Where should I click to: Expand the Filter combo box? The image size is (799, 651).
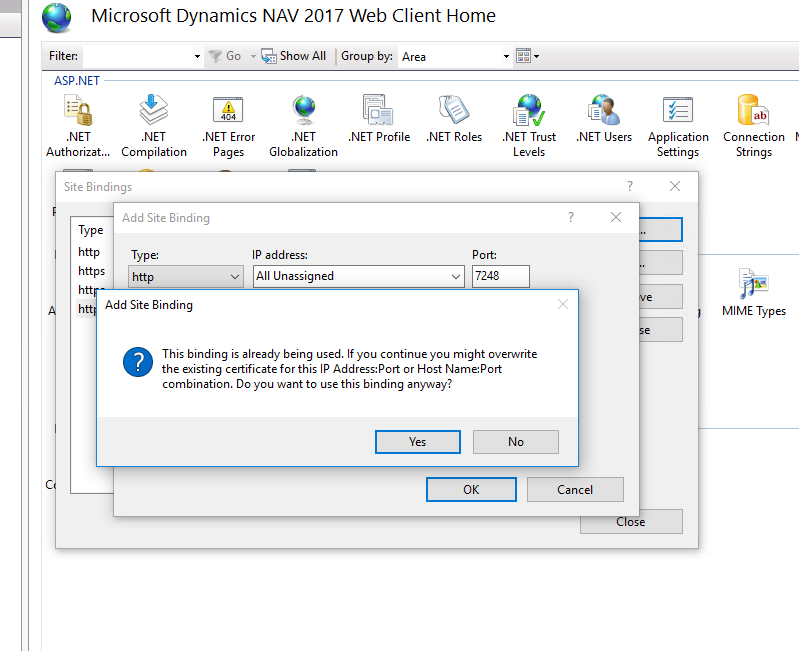[197, 57]
